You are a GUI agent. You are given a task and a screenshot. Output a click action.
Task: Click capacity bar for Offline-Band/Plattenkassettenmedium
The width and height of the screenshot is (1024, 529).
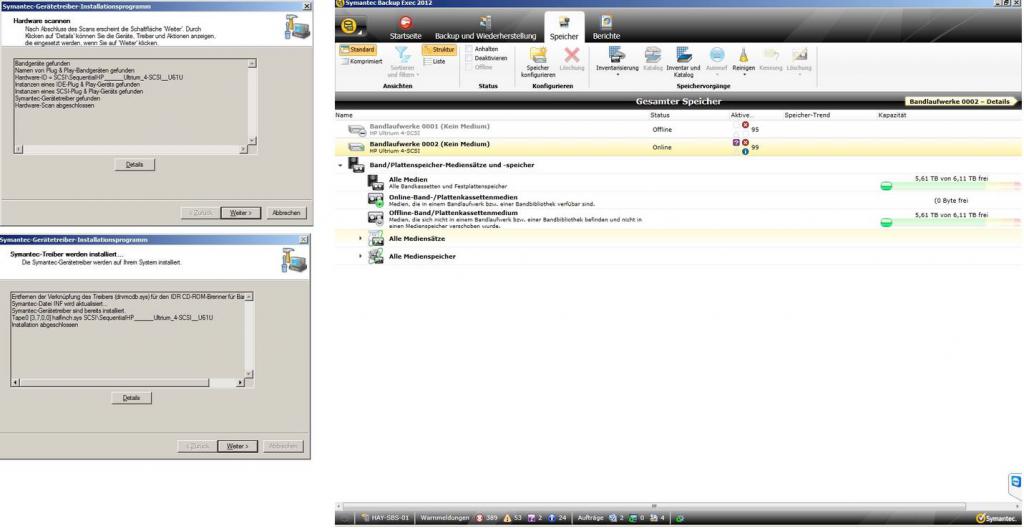coord(949,223)
